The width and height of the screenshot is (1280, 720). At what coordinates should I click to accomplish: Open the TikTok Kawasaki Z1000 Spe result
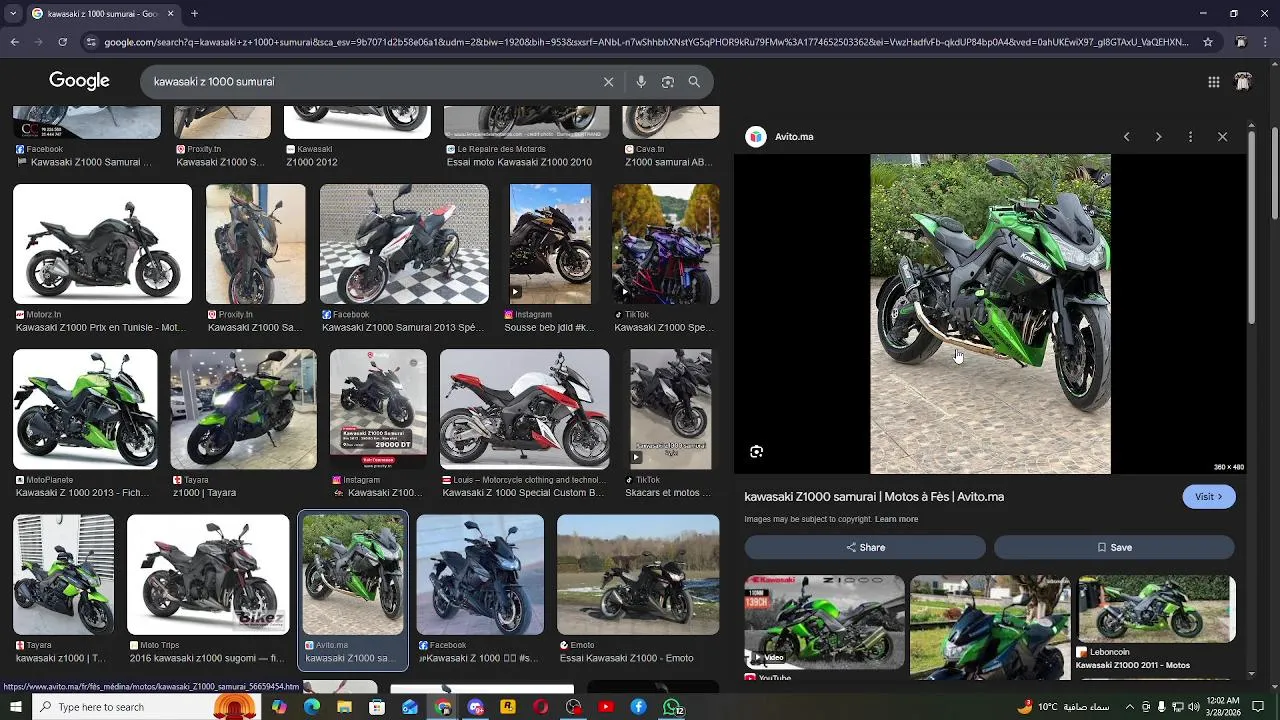(x=665, y=244)
